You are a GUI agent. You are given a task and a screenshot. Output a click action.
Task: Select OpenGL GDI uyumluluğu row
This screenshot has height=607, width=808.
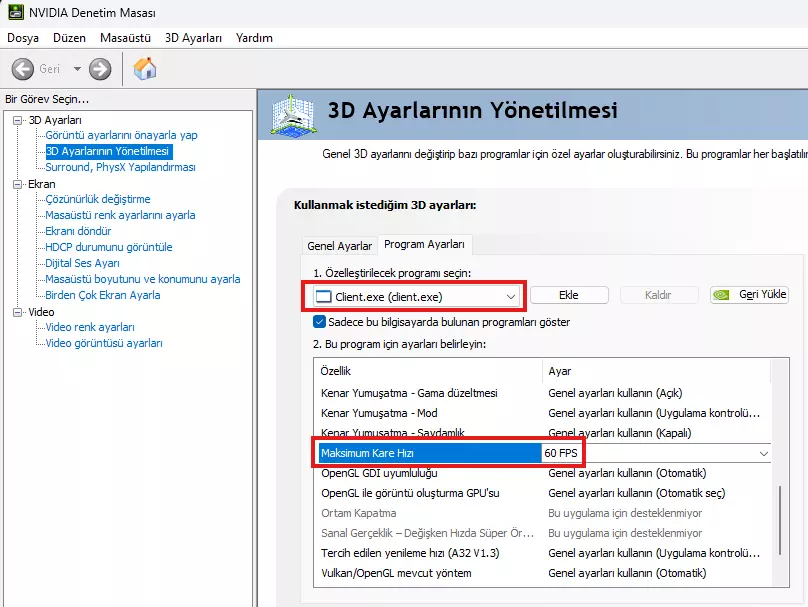544,473
